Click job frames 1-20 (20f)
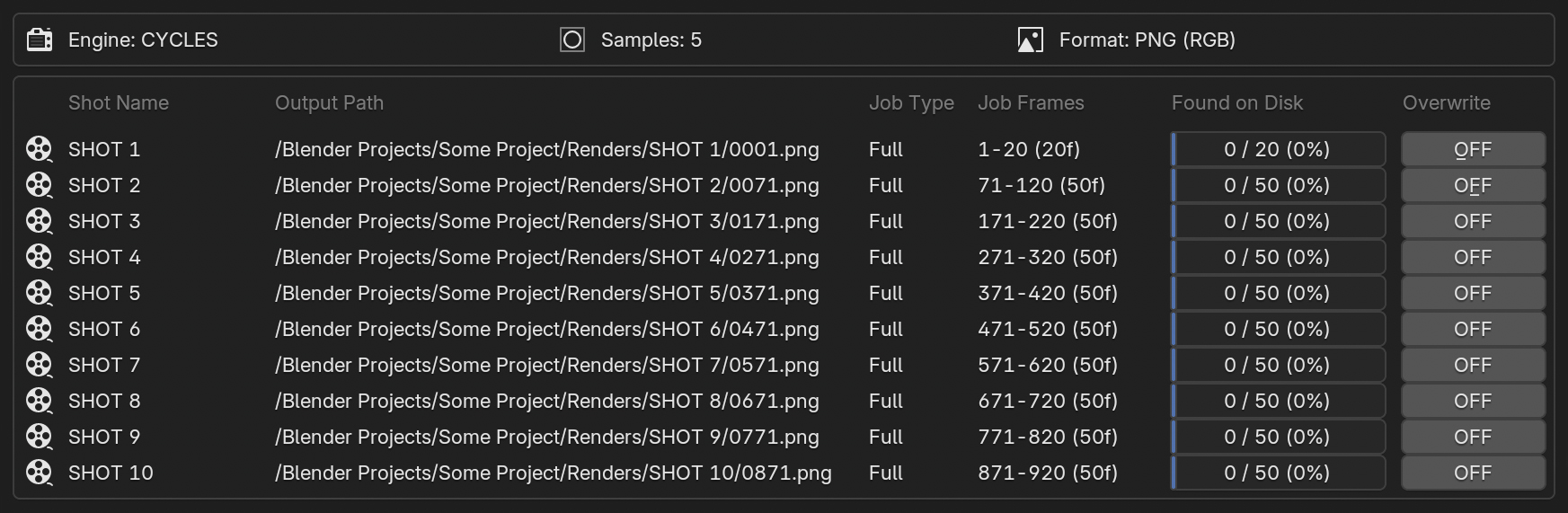The width and height of the screenshot is (1568, 513). point(1029,149)
